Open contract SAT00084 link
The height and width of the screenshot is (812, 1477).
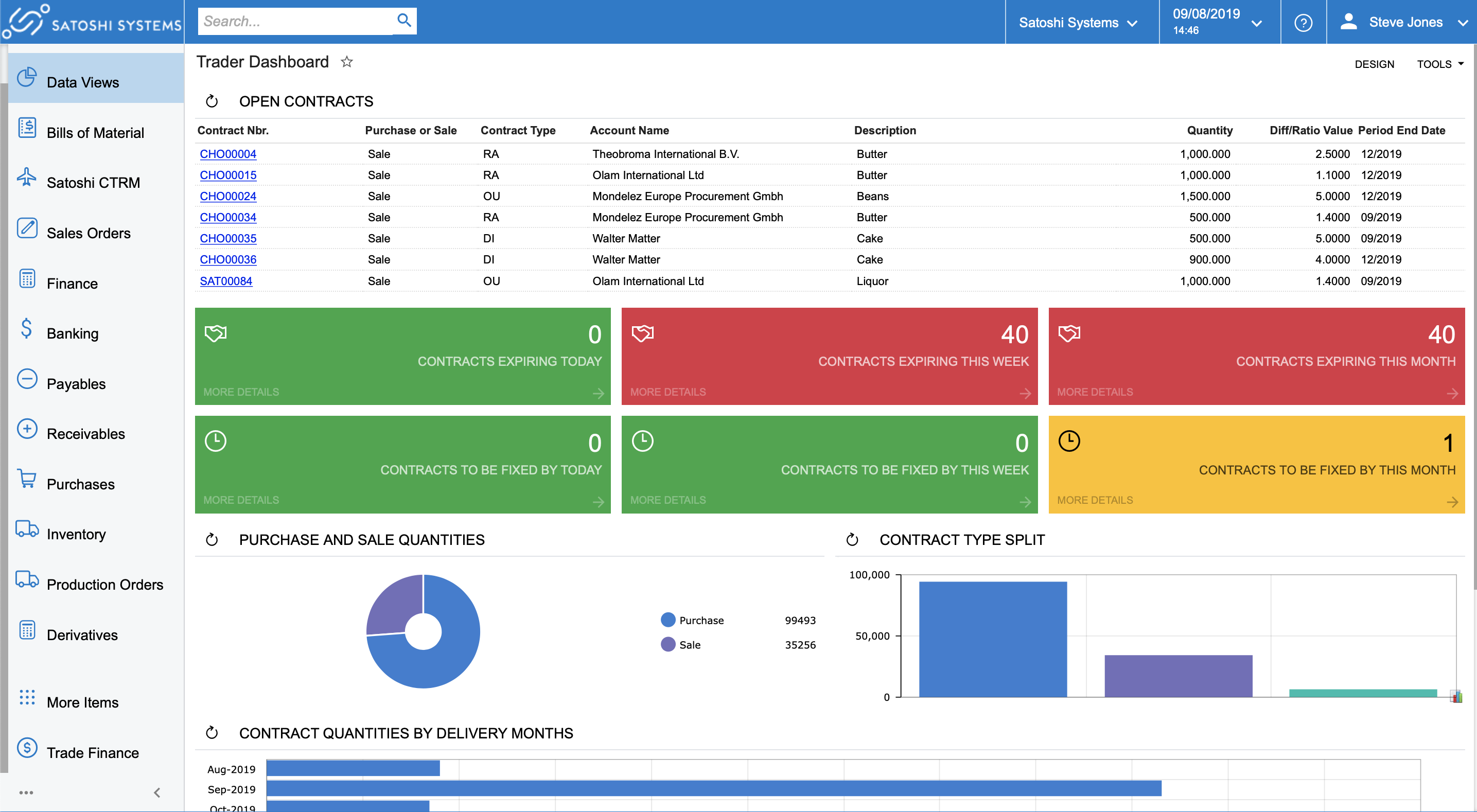point(226,281)
